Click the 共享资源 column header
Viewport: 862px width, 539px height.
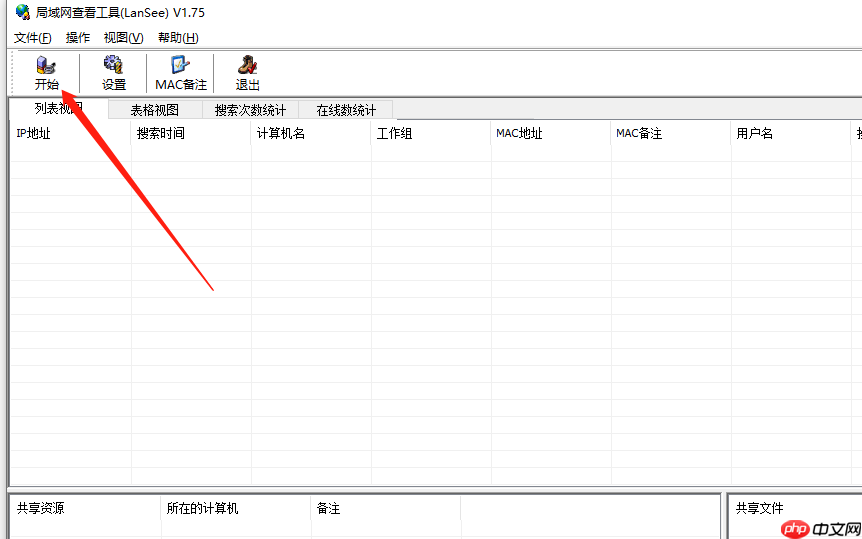click(86, 508)
